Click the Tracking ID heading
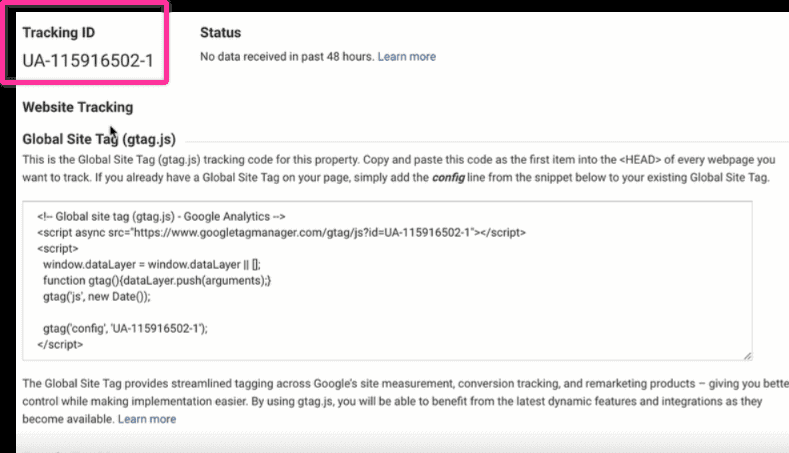 [x=58, y=33]
